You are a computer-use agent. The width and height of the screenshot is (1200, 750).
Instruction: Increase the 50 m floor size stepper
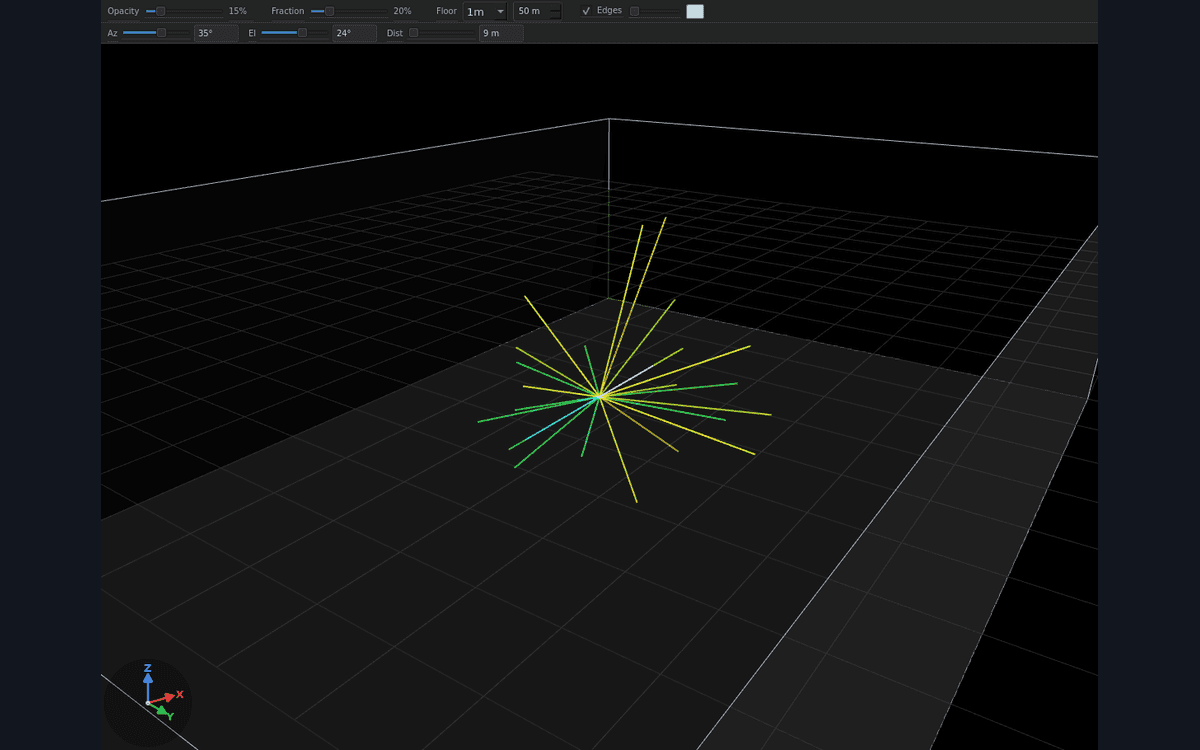coord(556,8)
